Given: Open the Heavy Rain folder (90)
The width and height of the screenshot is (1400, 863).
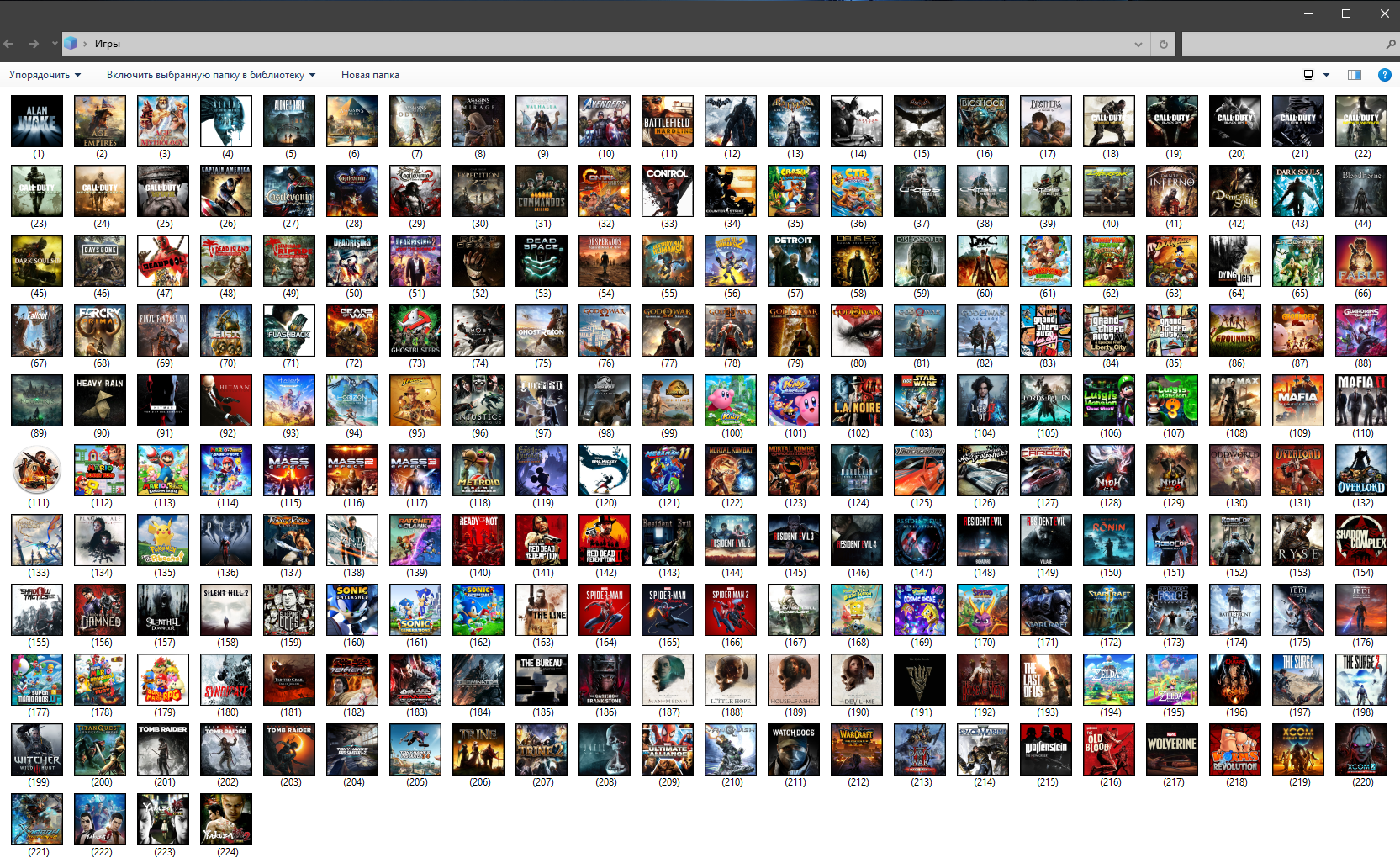Looking at the screenshot, I should [x=100, y=400].
